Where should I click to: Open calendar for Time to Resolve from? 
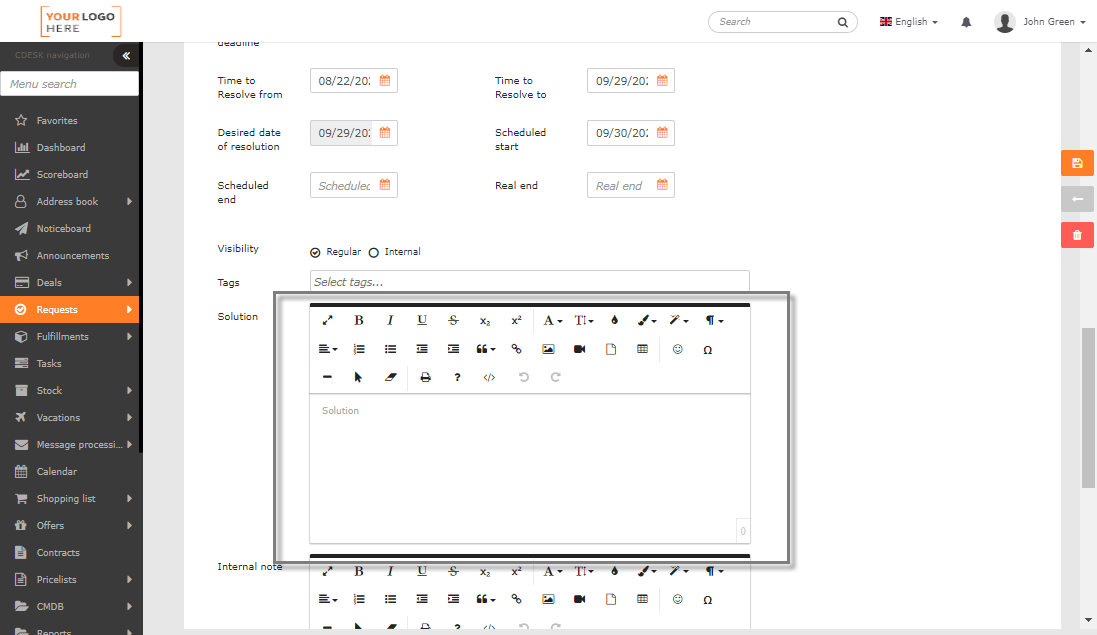(385, 80)
